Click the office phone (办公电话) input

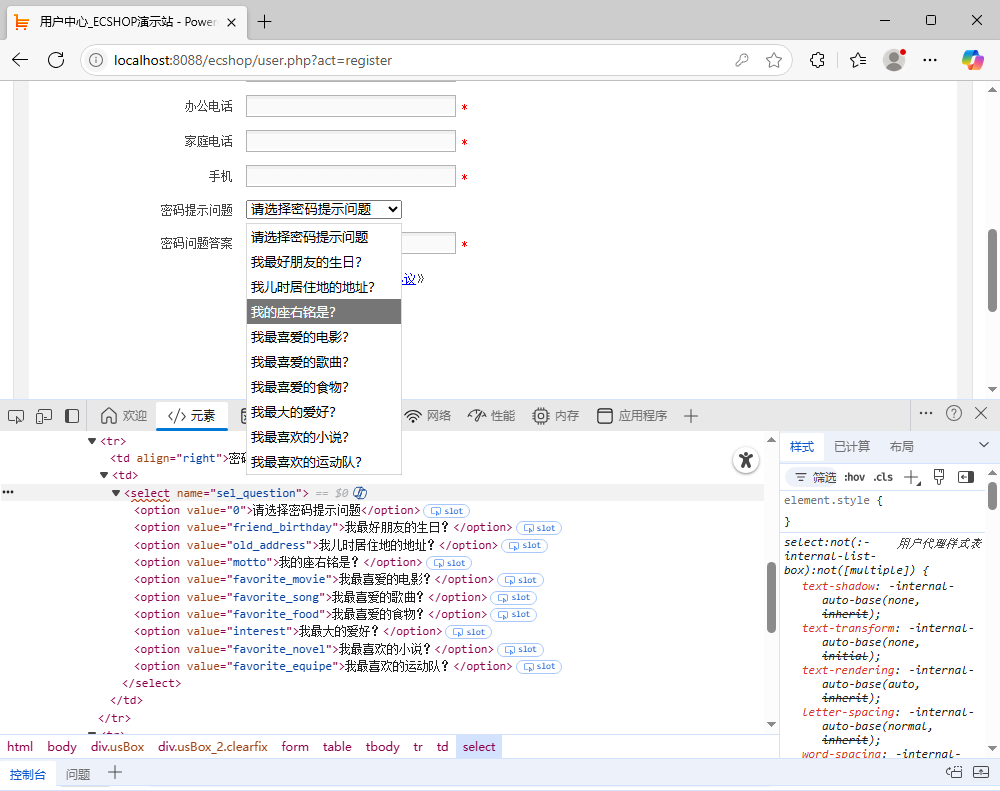point(351,106)
